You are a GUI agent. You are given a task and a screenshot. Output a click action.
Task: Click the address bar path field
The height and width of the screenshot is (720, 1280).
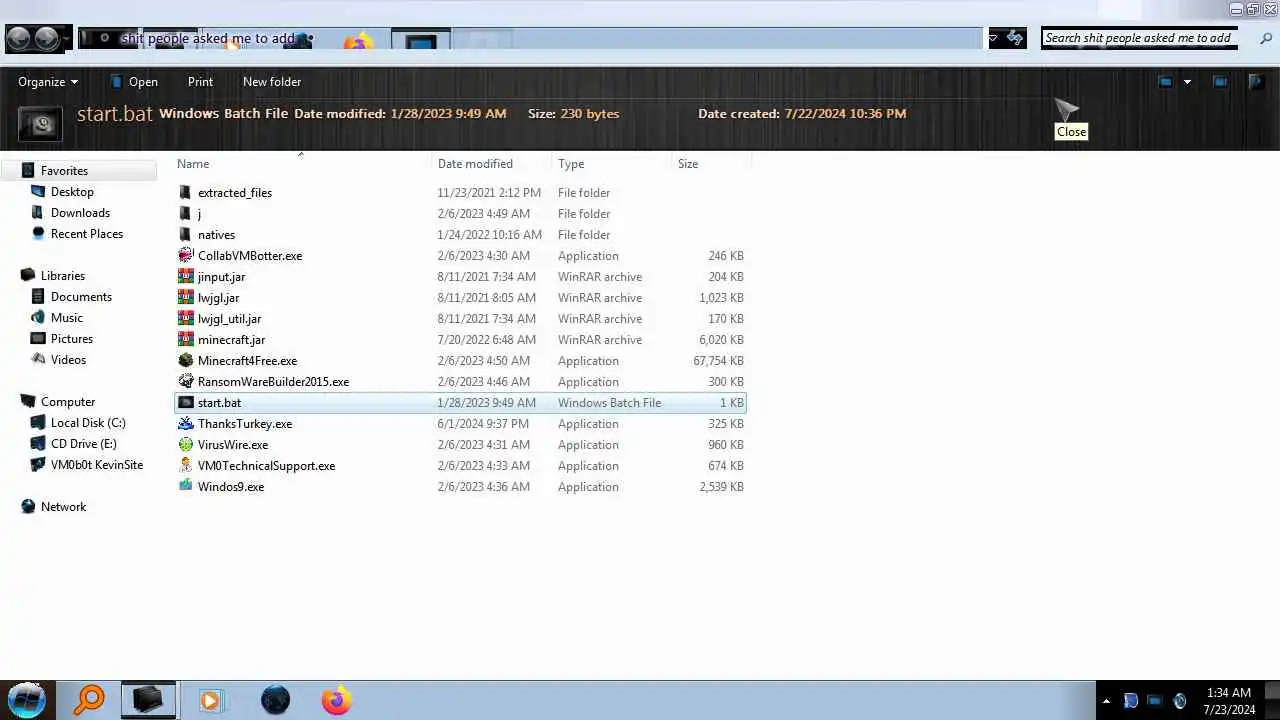[530, 39]
